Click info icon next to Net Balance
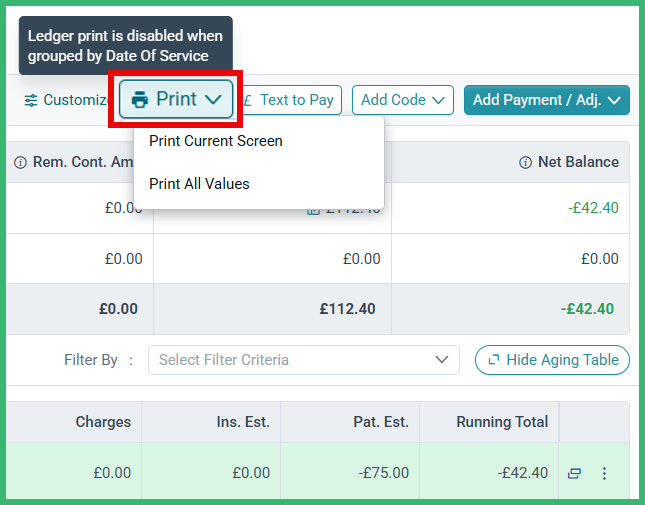 click(x=525, y=162)
